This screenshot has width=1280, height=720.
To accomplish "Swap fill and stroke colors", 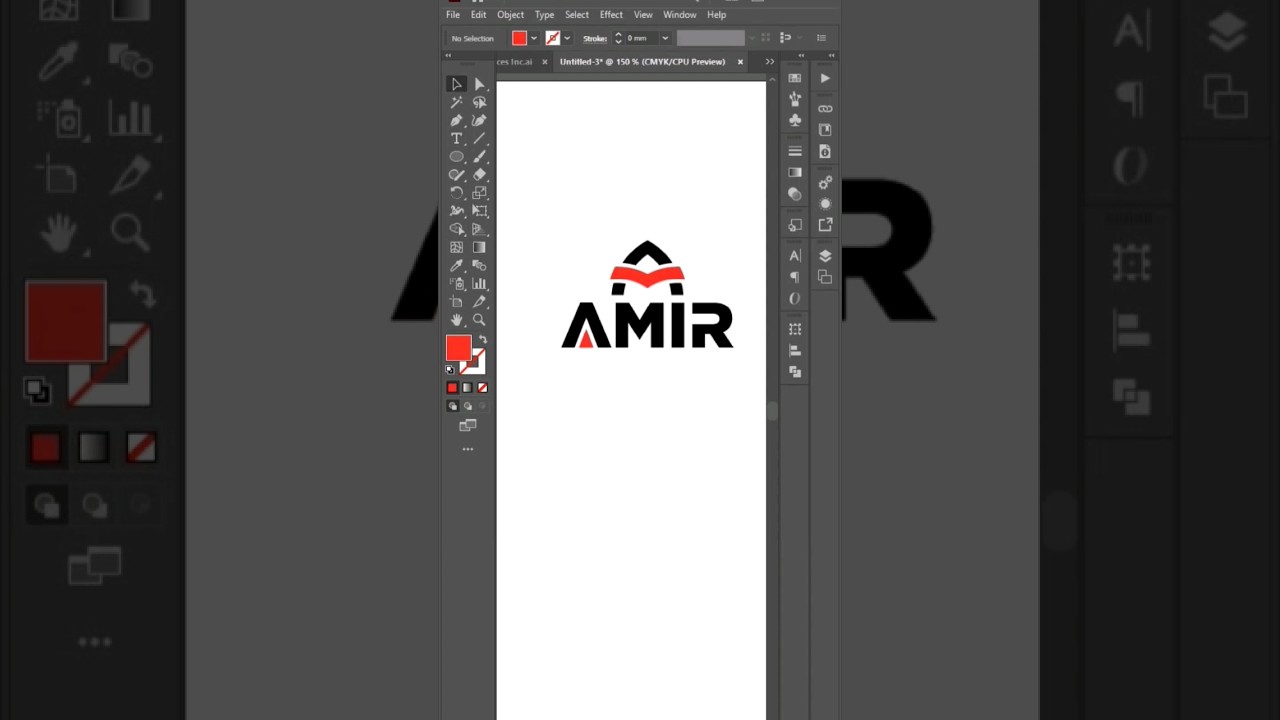I will pos(483,340).
